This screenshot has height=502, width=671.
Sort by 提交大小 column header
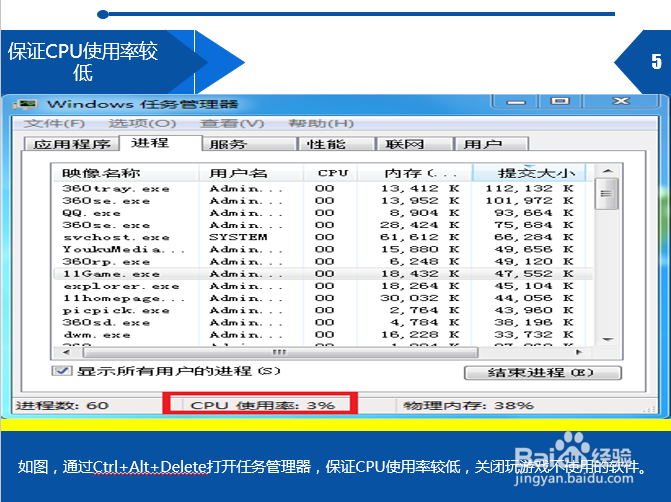point(529,173)
